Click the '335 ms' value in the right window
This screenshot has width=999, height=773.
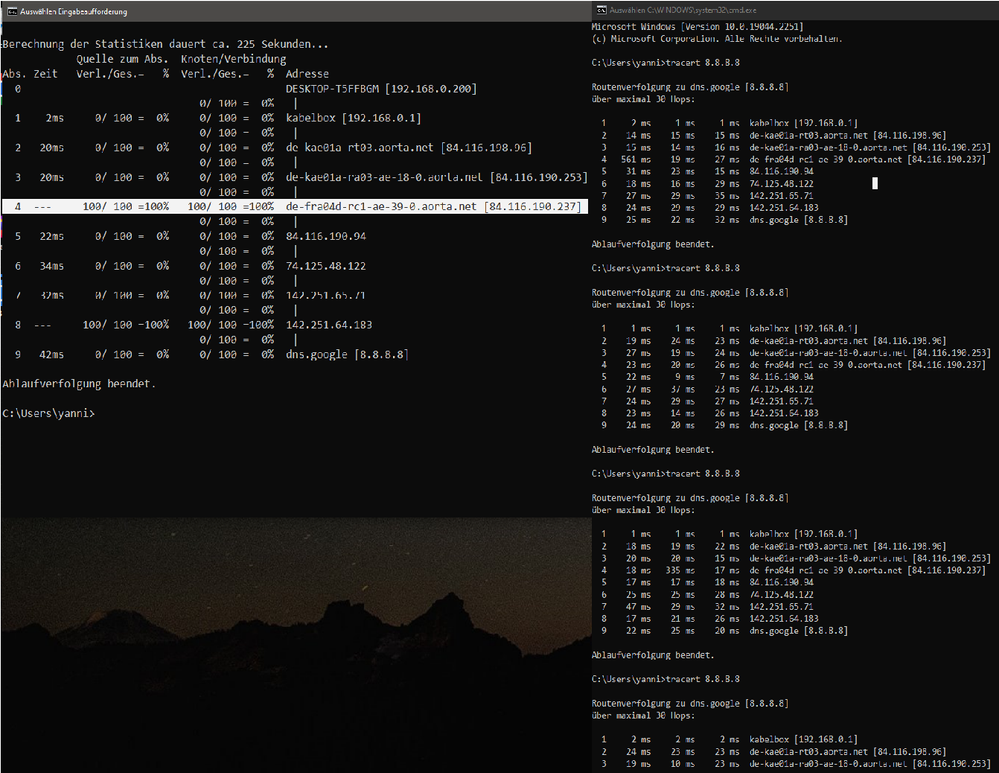(680, 570)
